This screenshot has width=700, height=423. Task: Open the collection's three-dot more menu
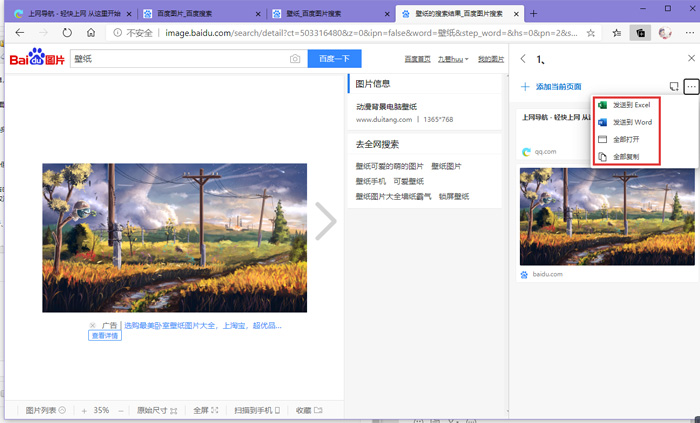(x=691, y=87)
